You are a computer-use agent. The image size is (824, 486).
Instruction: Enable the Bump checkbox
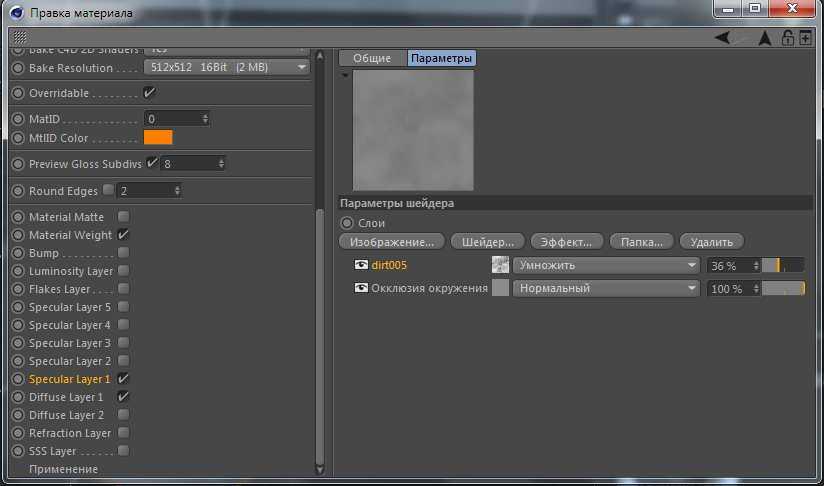tap(124, 253)
